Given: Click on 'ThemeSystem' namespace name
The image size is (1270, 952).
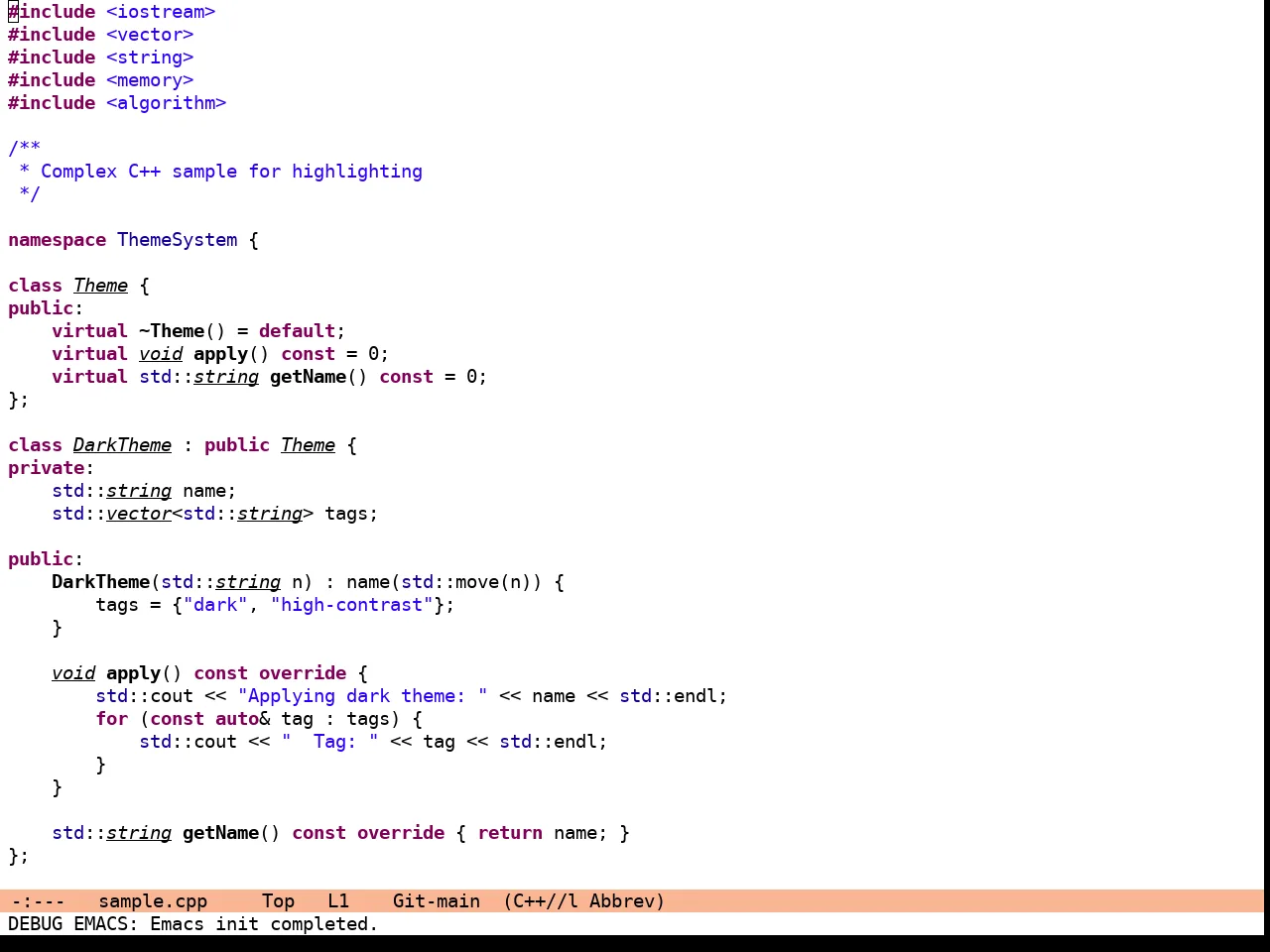Looking at the screenshot, I should 178,240.
